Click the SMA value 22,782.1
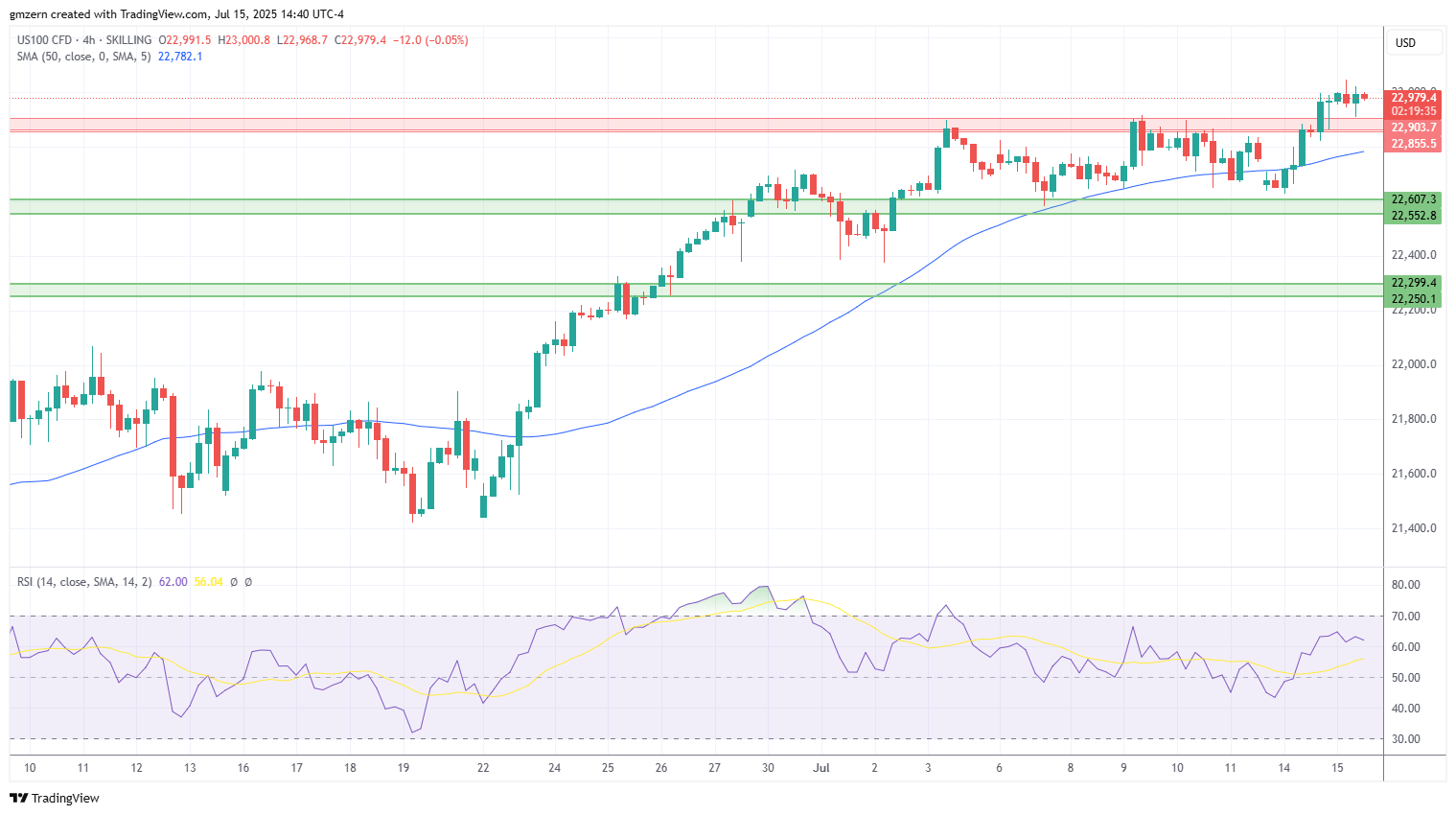Viewport: 1456px width, 815px height. 180,57
